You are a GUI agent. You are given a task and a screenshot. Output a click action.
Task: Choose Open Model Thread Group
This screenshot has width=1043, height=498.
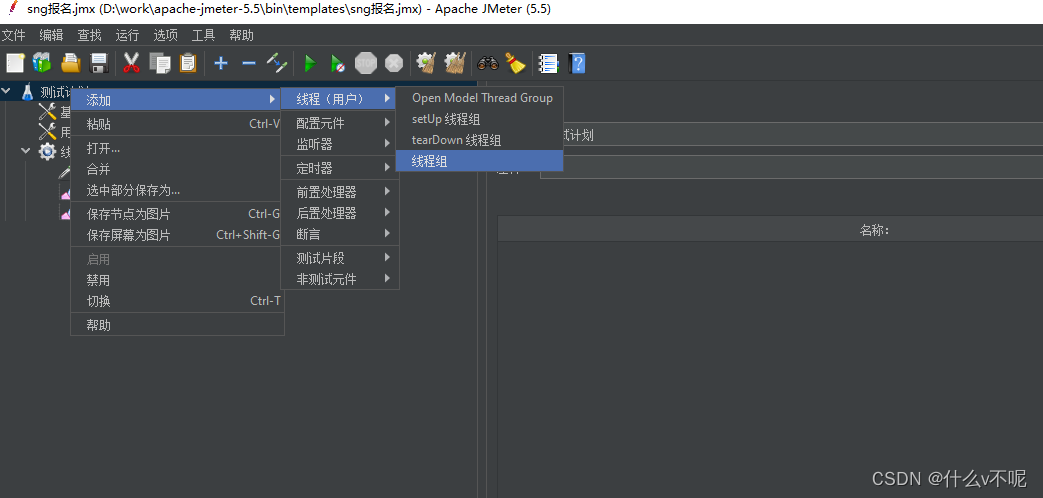(480, 98)
